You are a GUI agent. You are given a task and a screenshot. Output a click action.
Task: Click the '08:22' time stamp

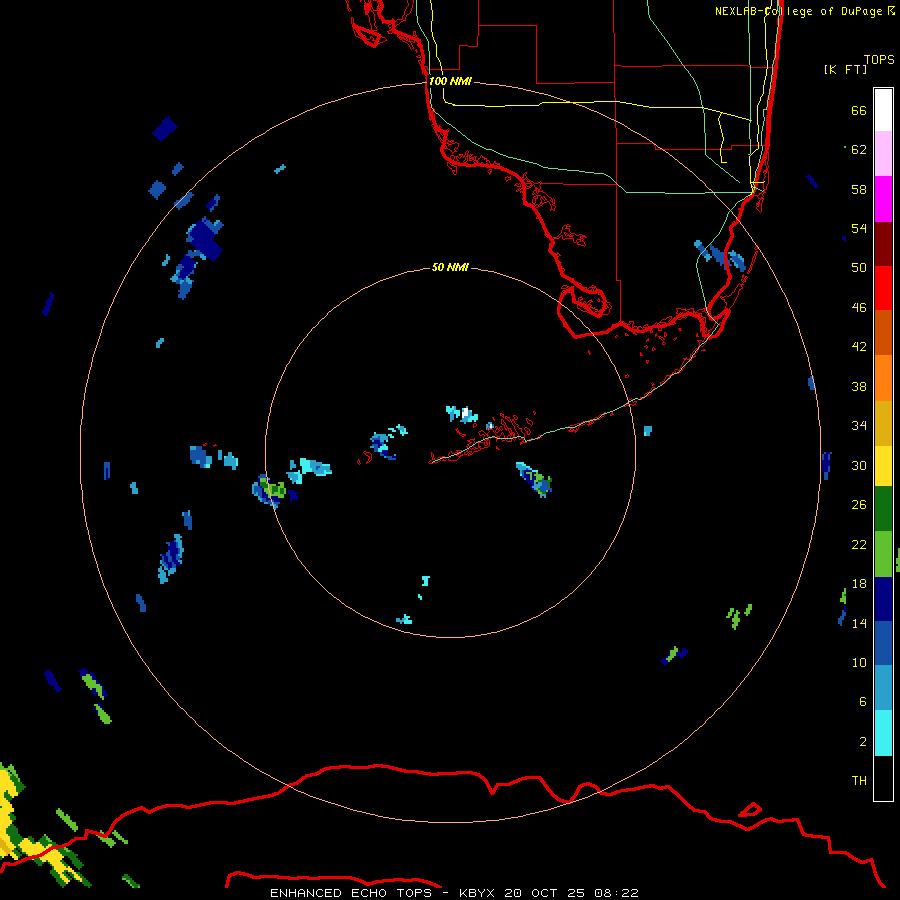[617, 893]
